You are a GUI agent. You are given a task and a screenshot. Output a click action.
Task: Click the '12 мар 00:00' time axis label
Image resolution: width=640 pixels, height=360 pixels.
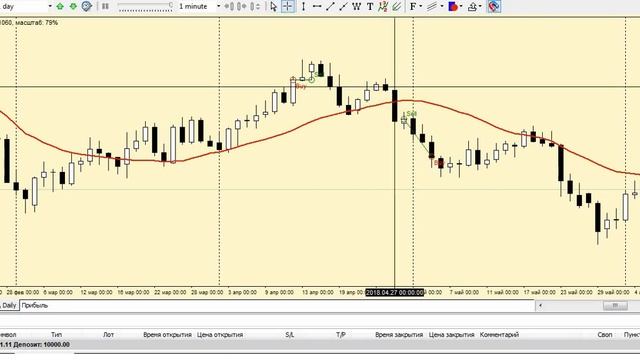[x=96, y=292]
